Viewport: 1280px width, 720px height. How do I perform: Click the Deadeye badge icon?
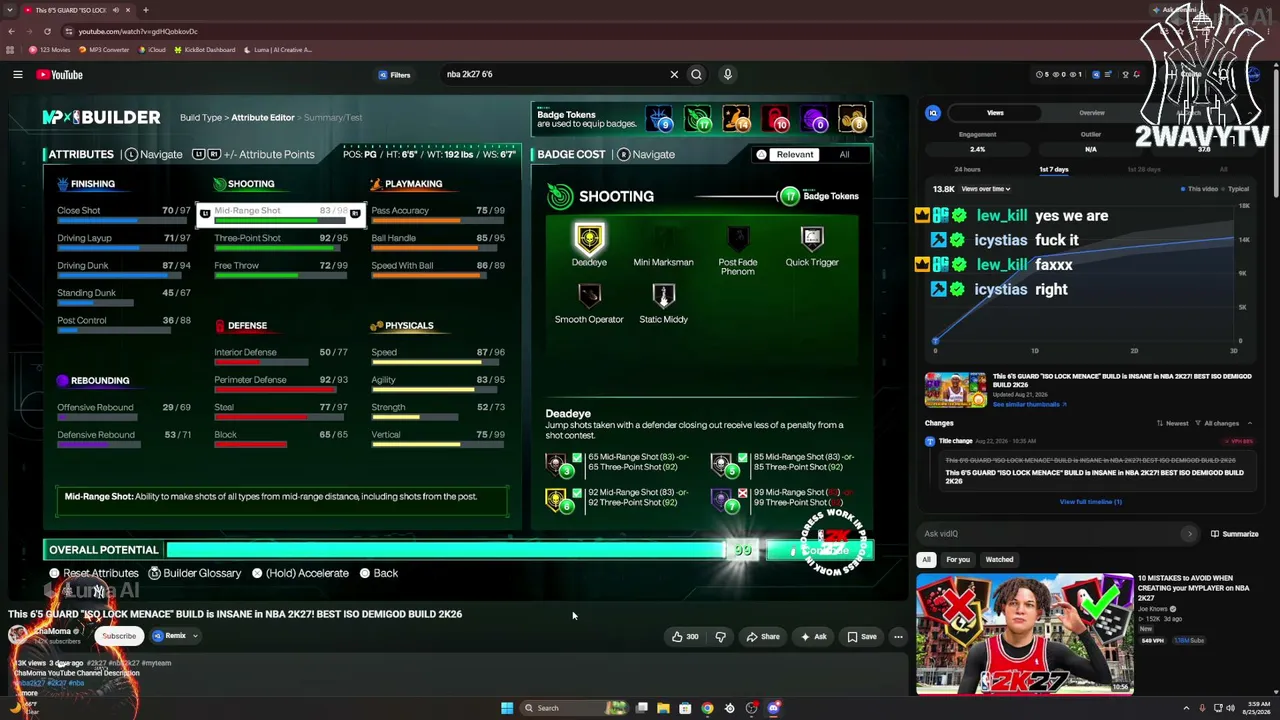[589, 239]
